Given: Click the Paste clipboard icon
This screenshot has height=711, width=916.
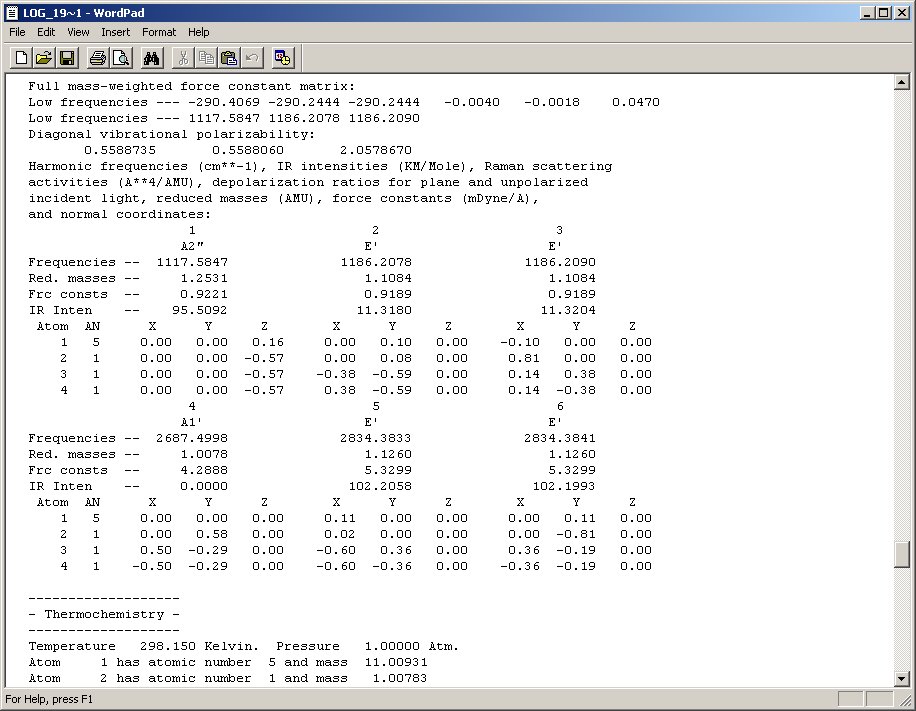Looking at the screenshot, I should coord(228,58).
